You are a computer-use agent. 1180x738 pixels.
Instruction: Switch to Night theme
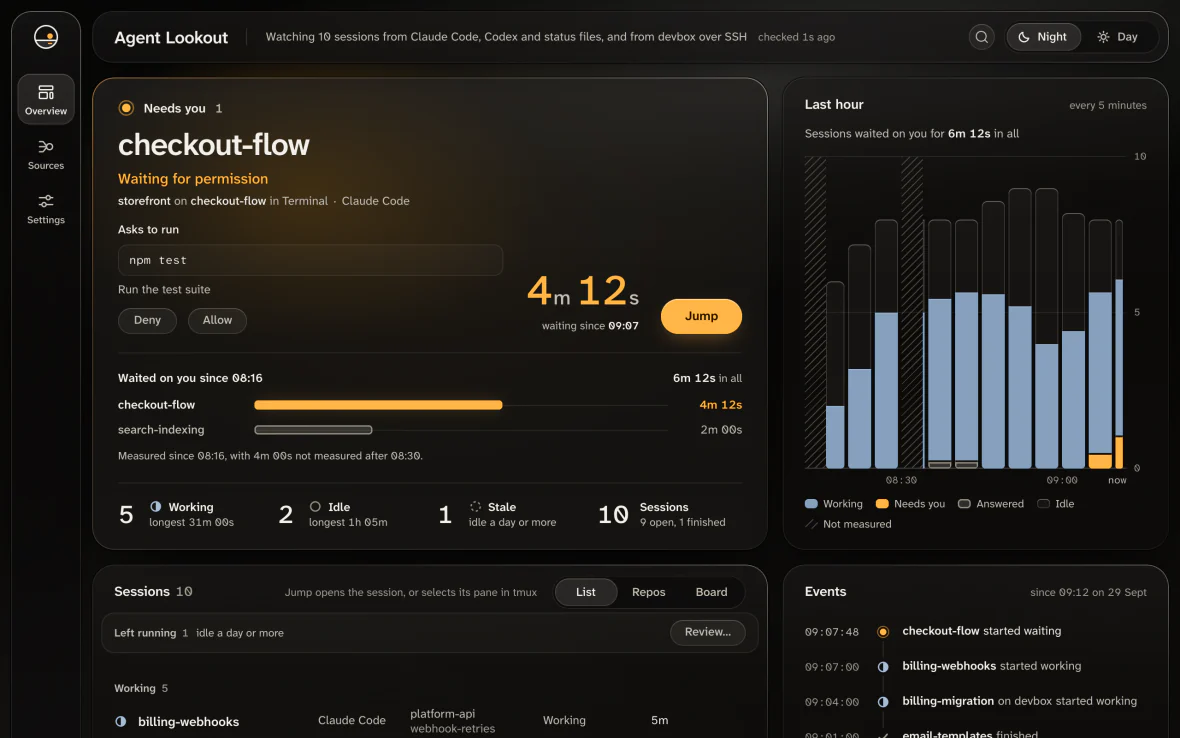click(1043, 37)
